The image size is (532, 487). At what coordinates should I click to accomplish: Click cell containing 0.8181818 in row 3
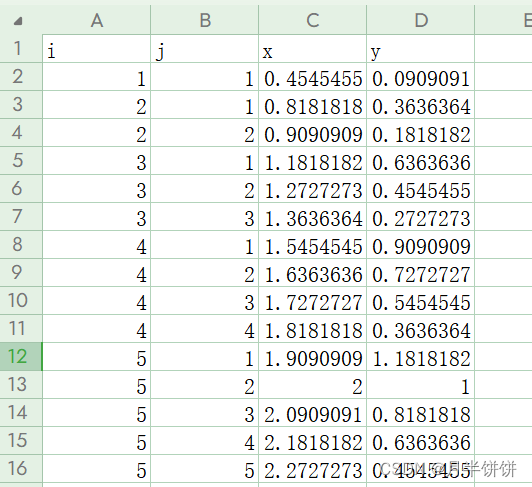click(312, 105)
